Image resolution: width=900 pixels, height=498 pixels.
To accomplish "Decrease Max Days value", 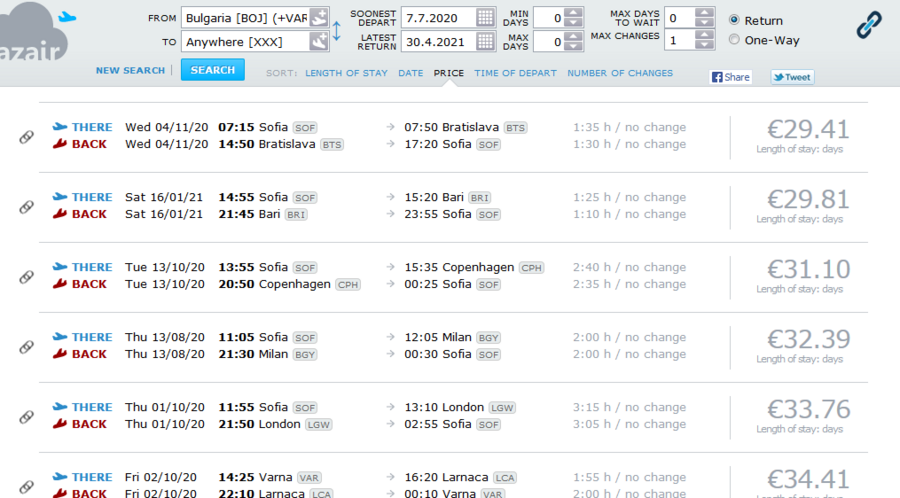I will click(573, 46).
